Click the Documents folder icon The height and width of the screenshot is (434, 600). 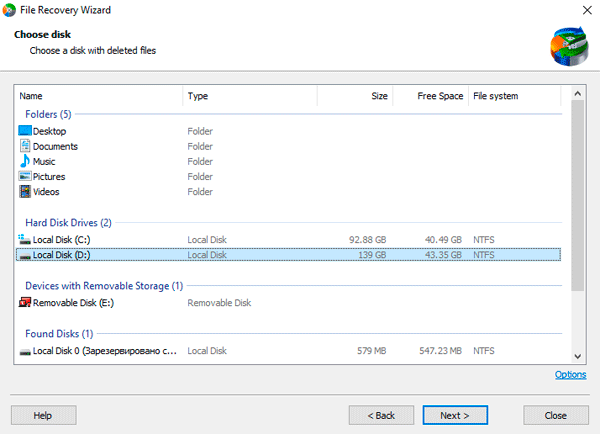click(x=25, y=146)
